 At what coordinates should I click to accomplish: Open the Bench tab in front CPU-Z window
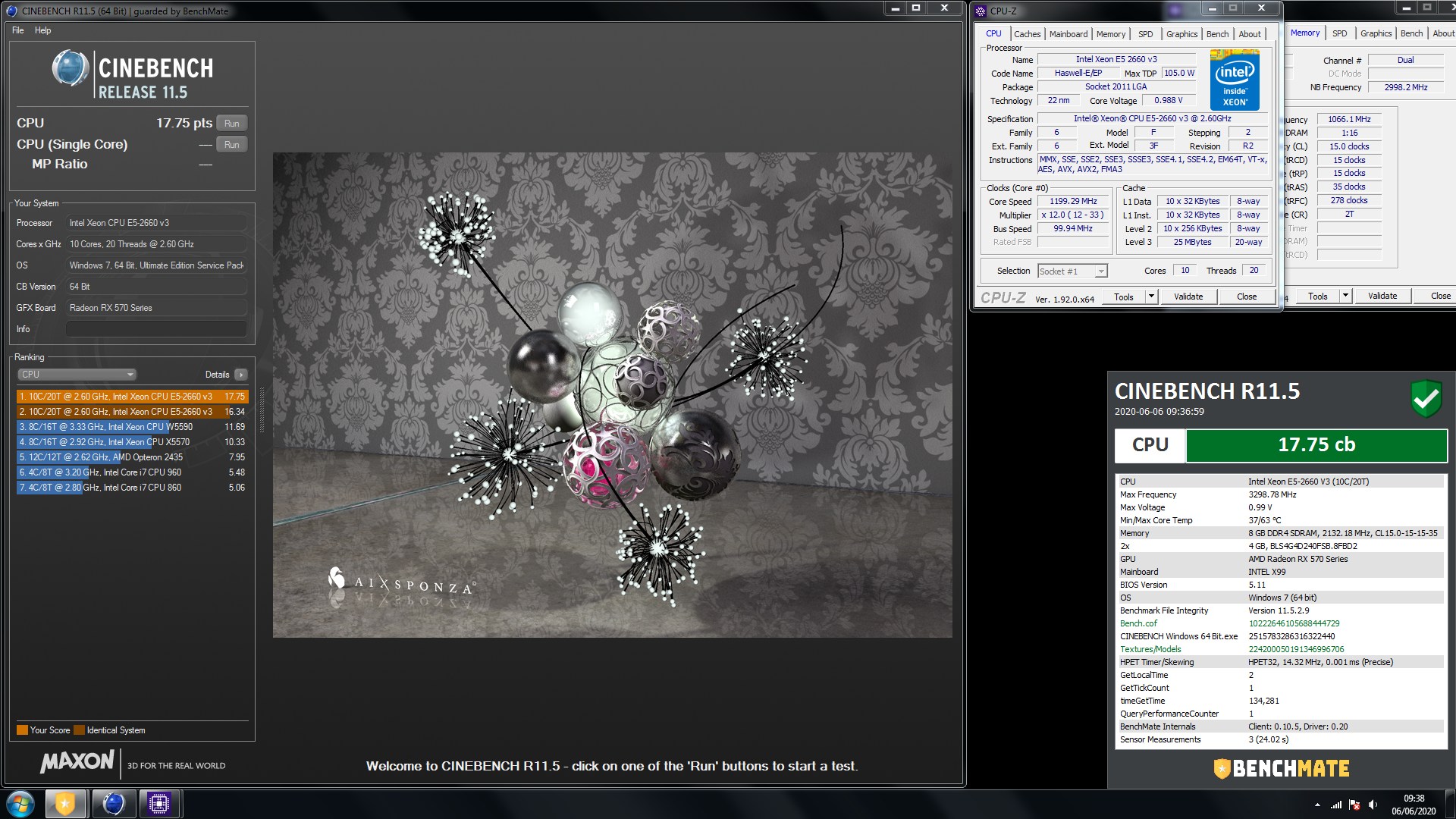[1217, 34]
